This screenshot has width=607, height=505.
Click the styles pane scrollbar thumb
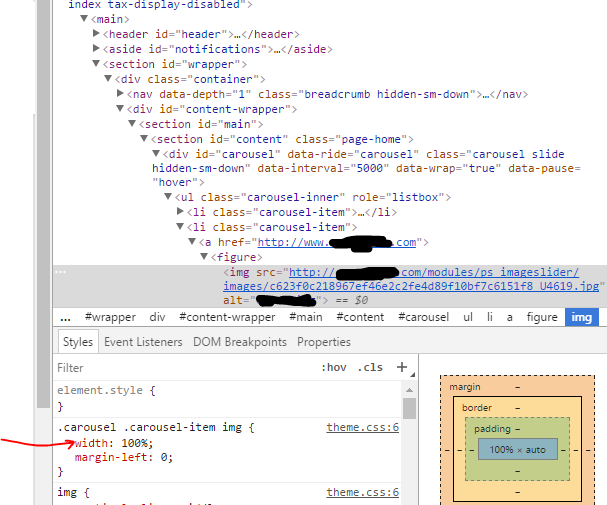(409, 408)
